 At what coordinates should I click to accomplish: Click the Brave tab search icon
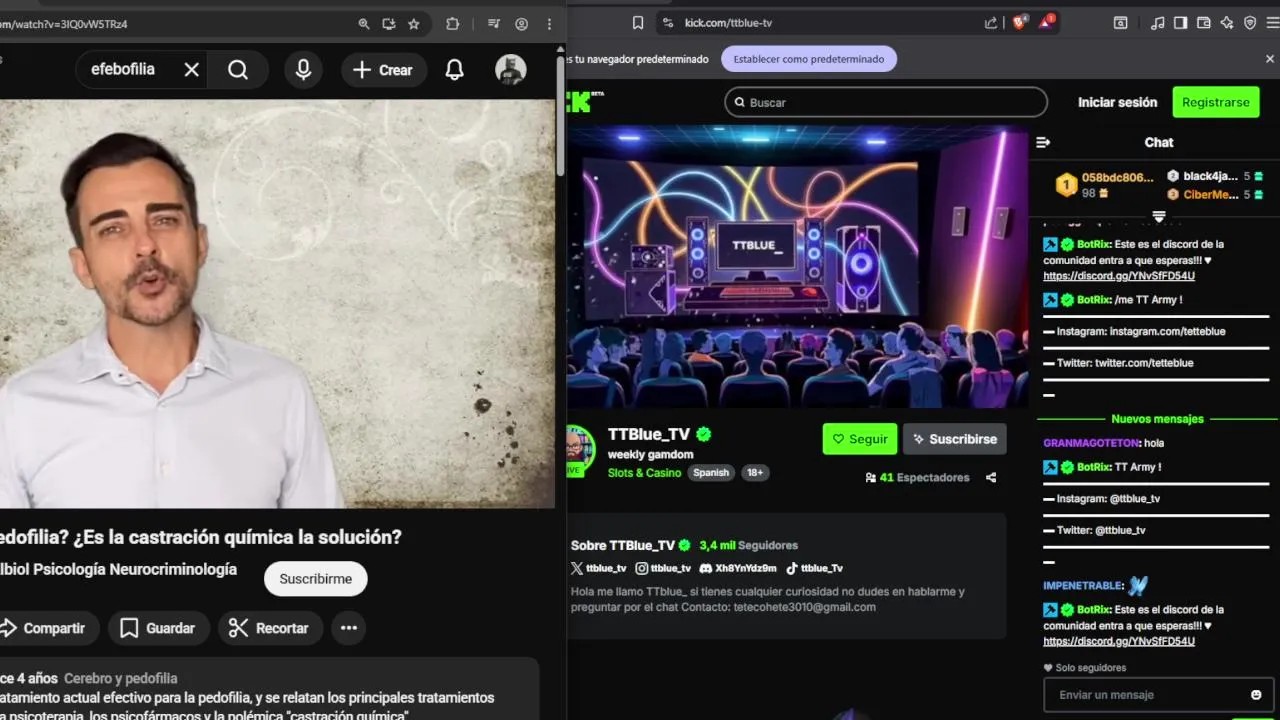coord(1121,23)
